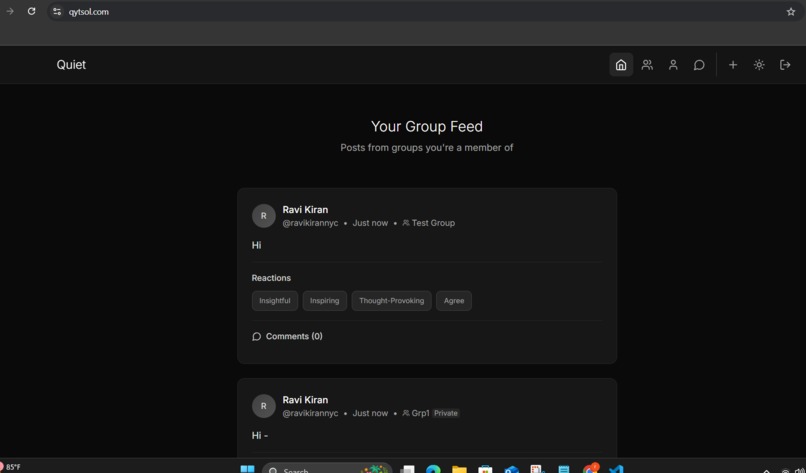Open File Explorer from the taskbar
Screen dimensions: 806x473
click(459, 469)
